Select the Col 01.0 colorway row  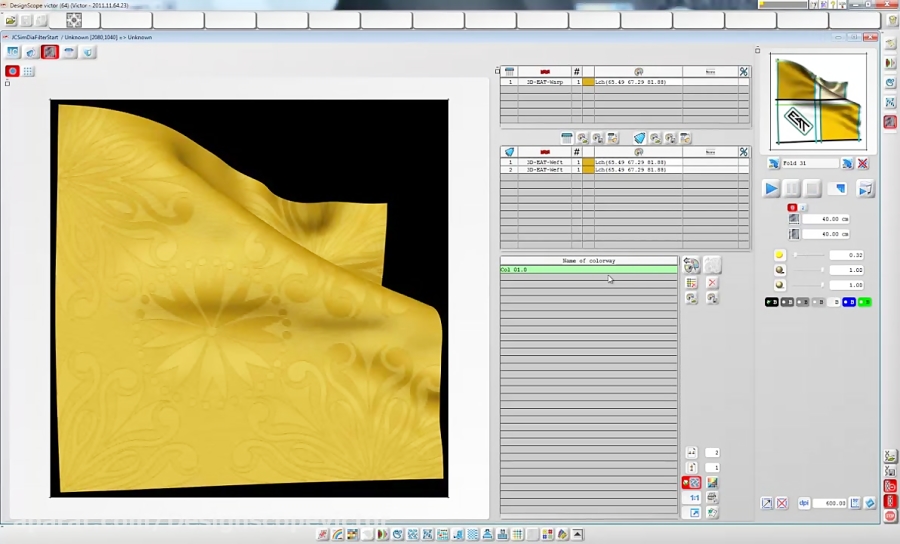[x=588, y=270]
